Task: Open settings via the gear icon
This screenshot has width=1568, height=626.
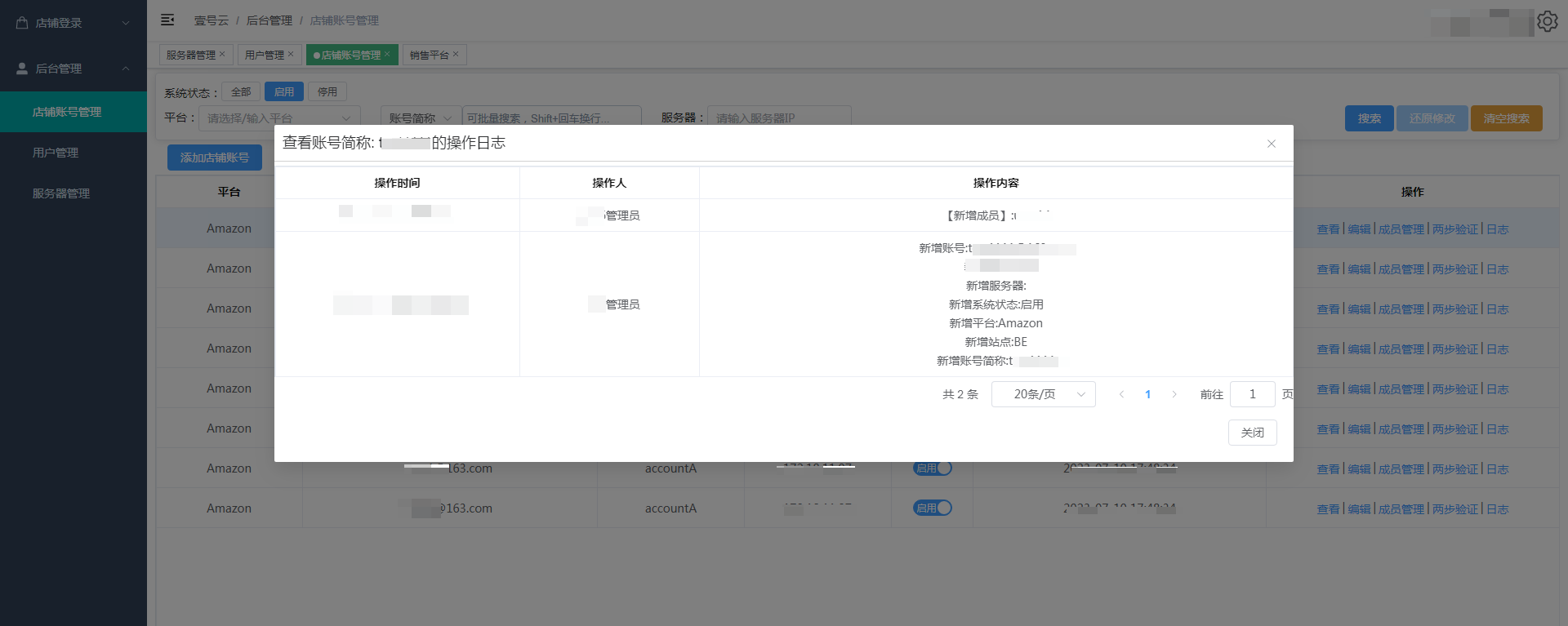Action: [x=1547, y=21]
